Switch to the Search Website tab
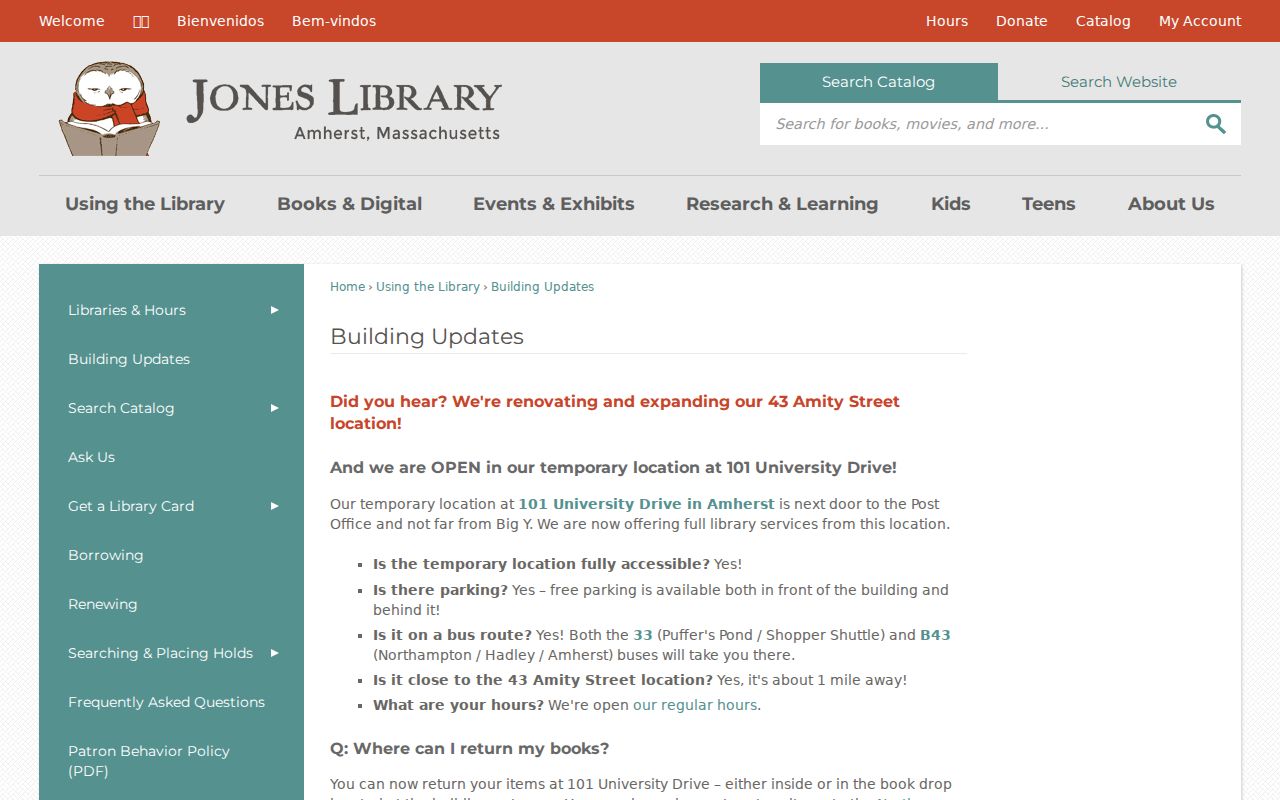 (x=1119, y=82)
